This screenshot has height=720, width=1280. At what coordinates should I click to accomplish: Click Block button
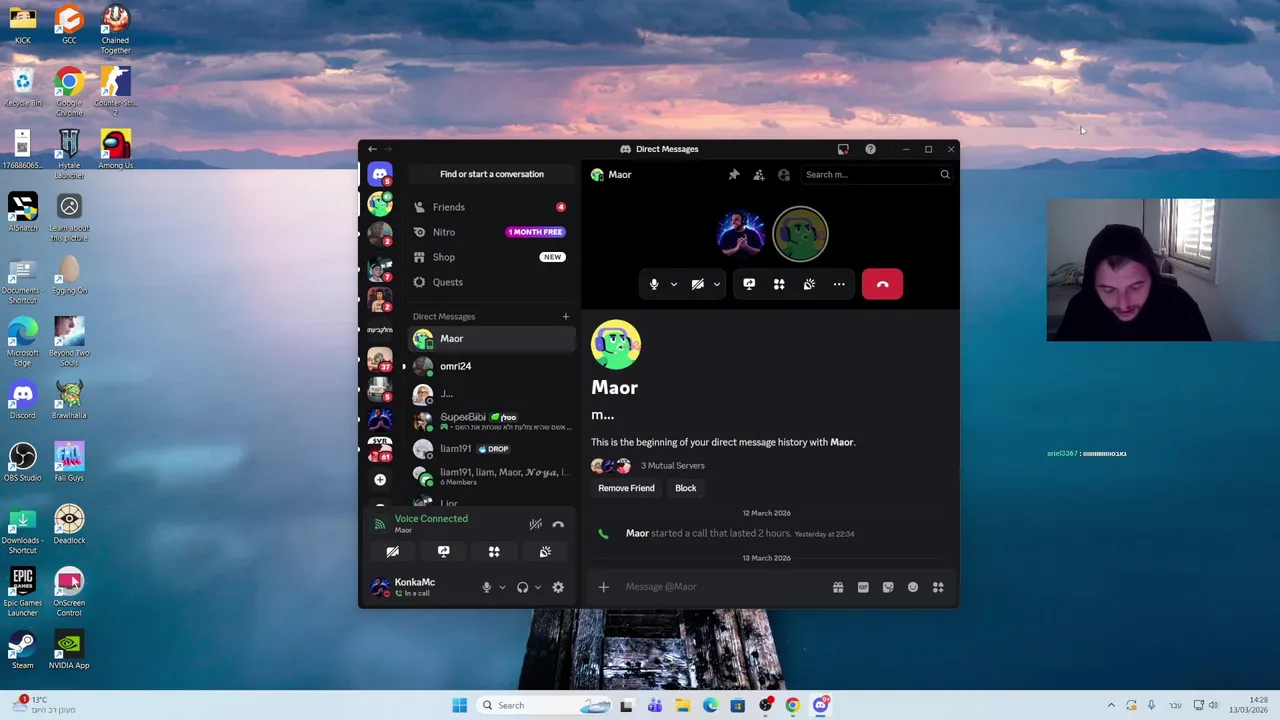(685, 488)
